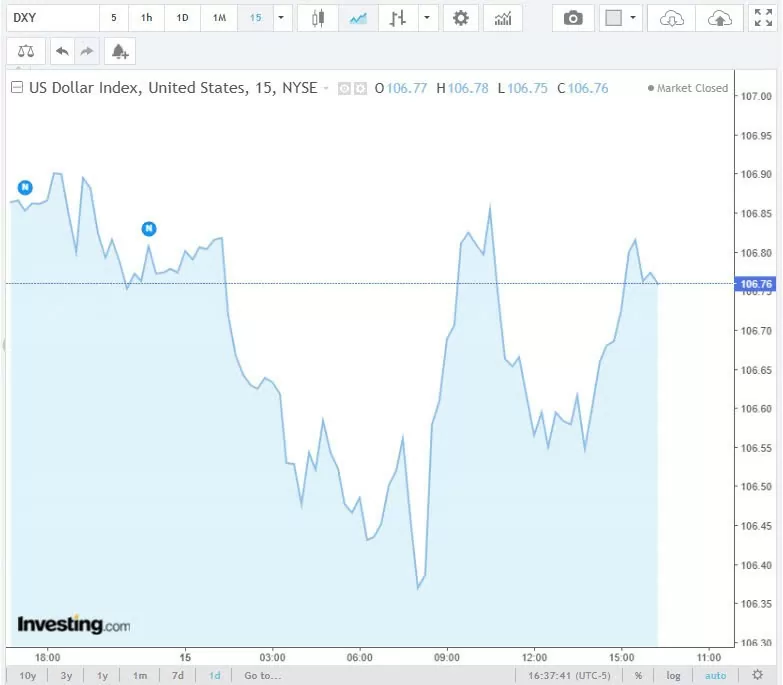Select the layout square icon
This screenshot has height=685, width=783.
coord(613,18)
